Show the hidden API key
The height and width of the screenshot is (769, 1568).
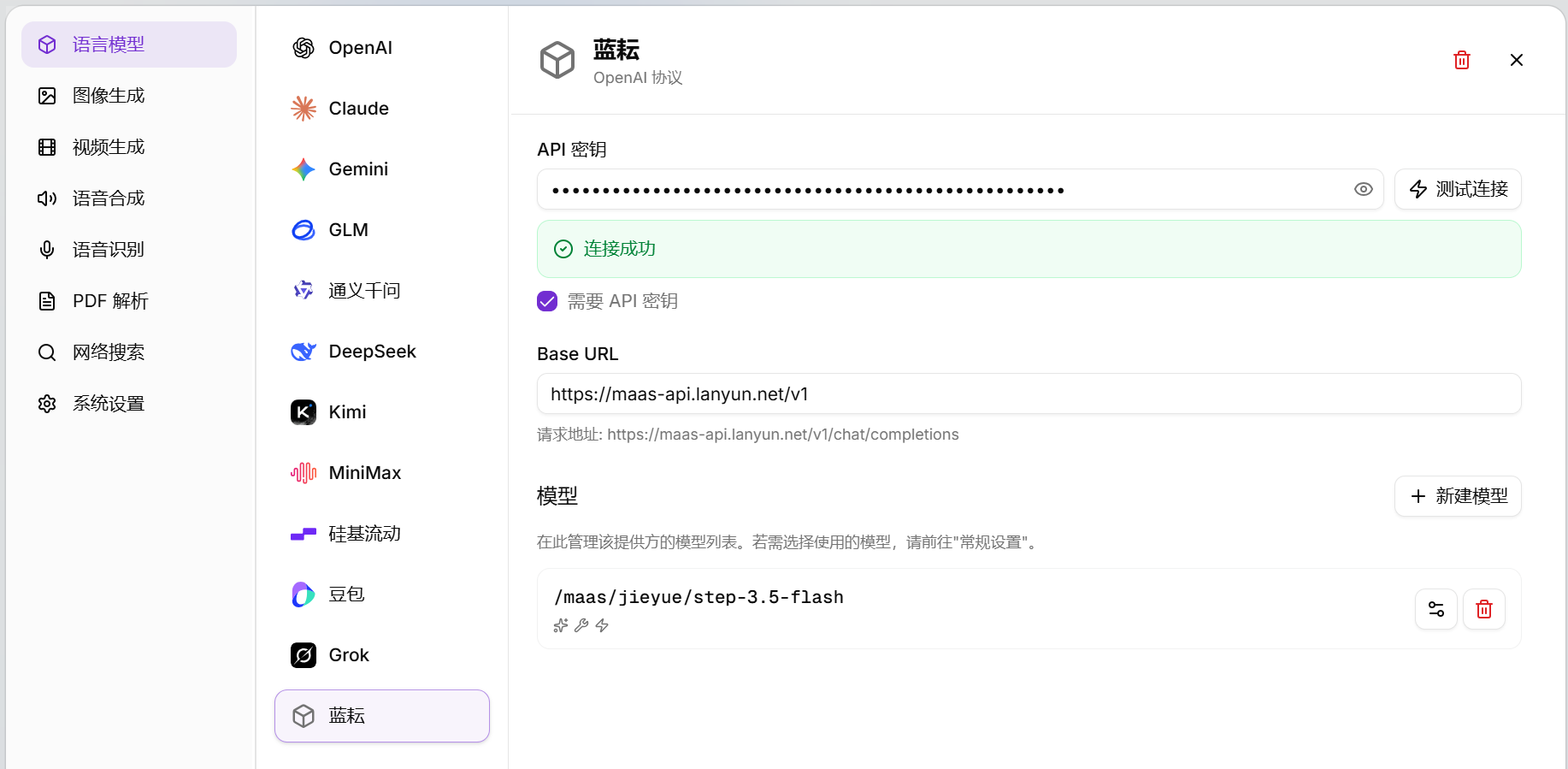(x=1364, y=189)
